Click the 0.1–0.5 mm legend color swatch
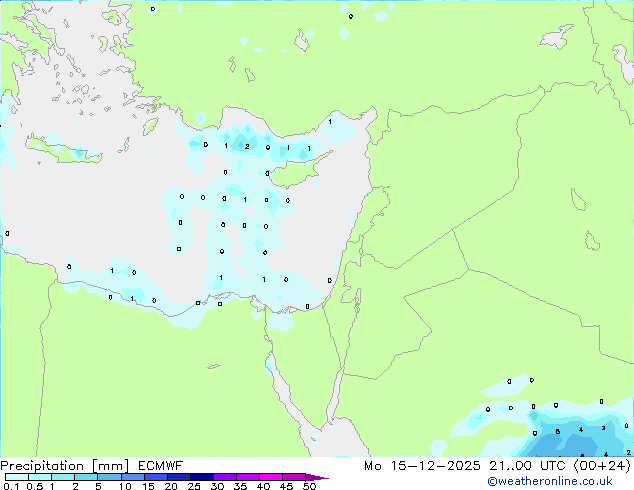The image size is (634, 490). [17, 477]
